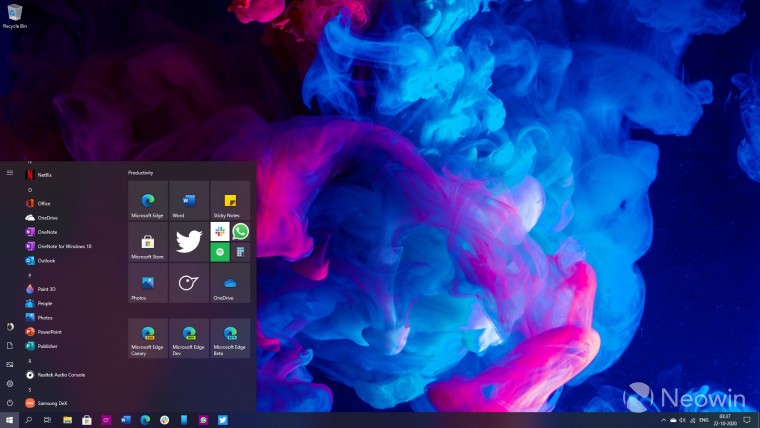The height and width of the screenshot is (428, 760).
Task: Click the Productivity group heading
Action: tap(141, 173)
